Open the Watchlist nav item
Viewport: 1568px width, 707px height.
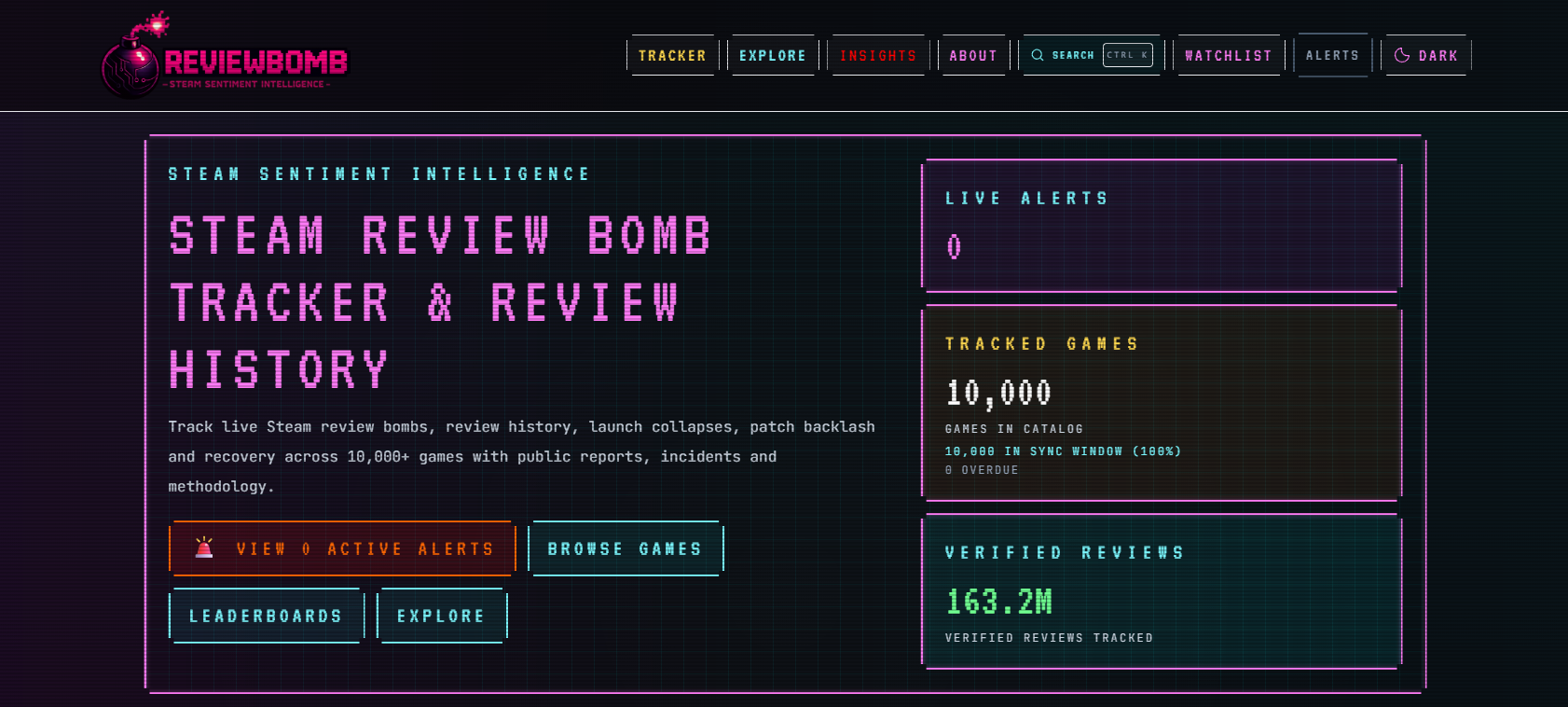[1229, 55]
